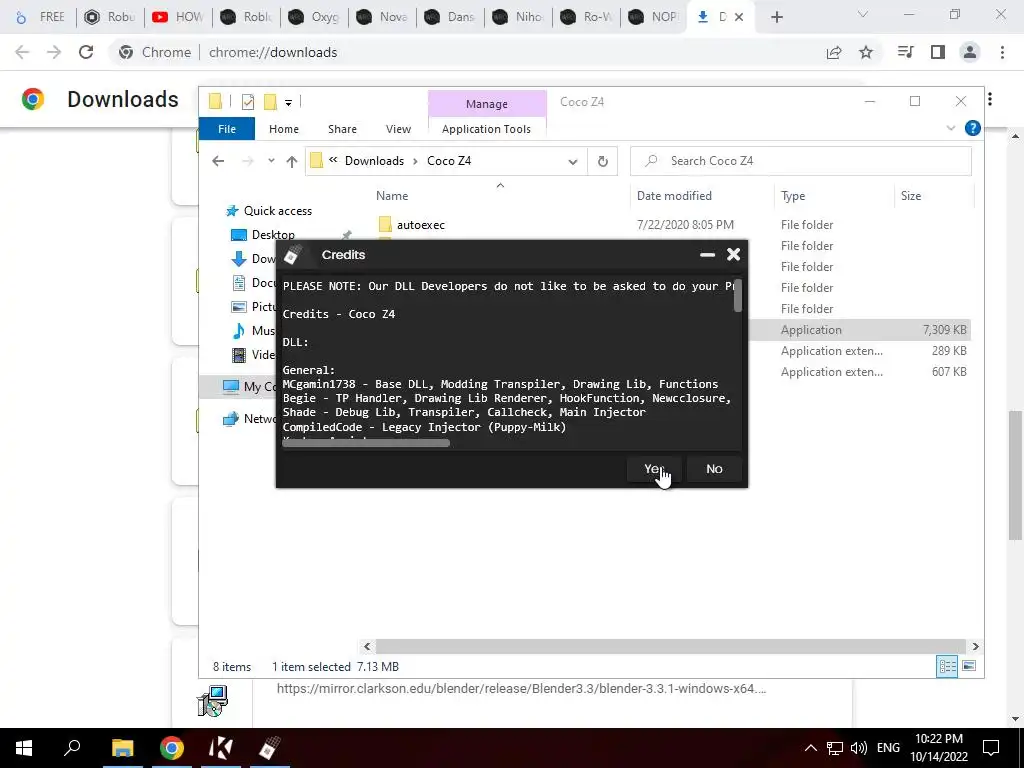Open recent locations dropdown in Explorer

click(x=271, y=161)
